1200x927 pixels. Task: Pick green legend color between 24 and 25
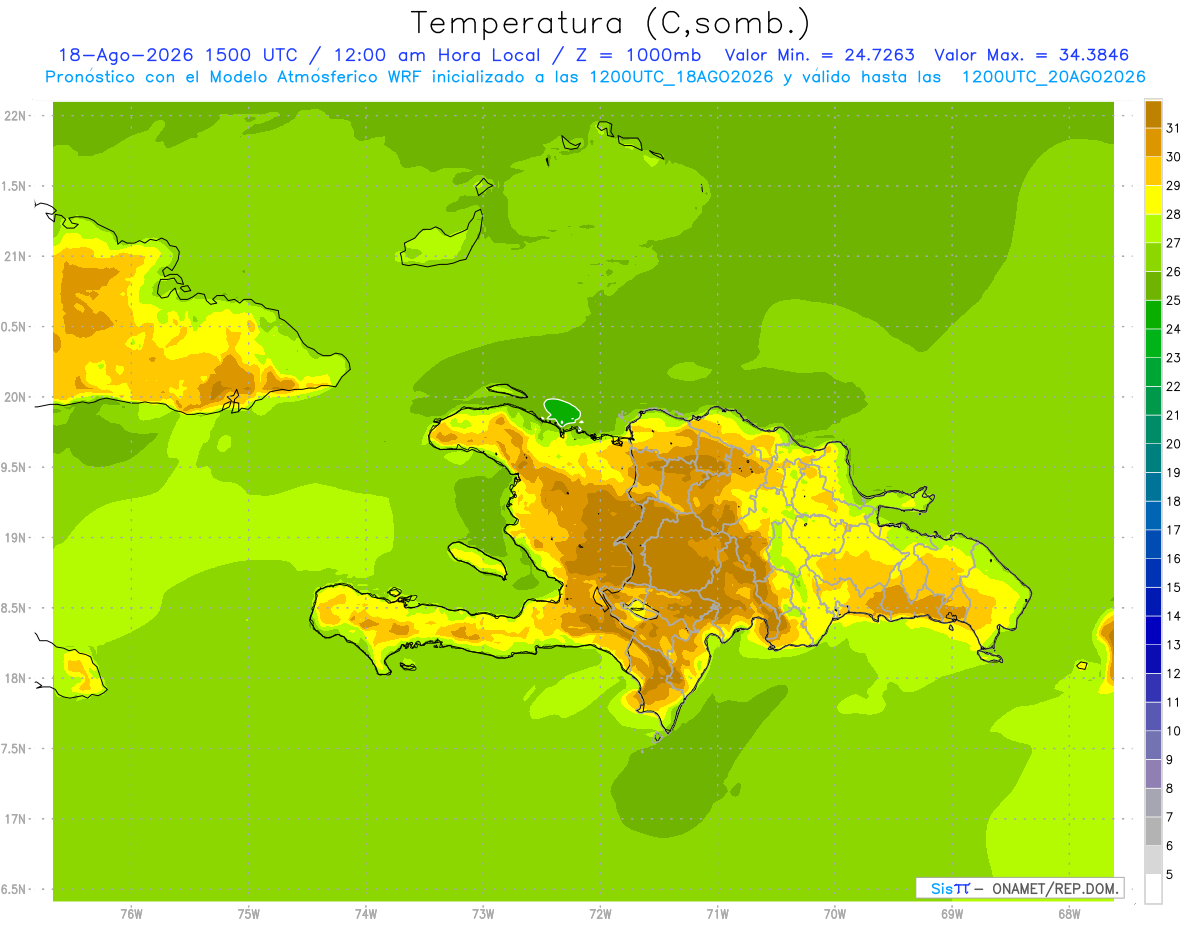pos(1153,315)
